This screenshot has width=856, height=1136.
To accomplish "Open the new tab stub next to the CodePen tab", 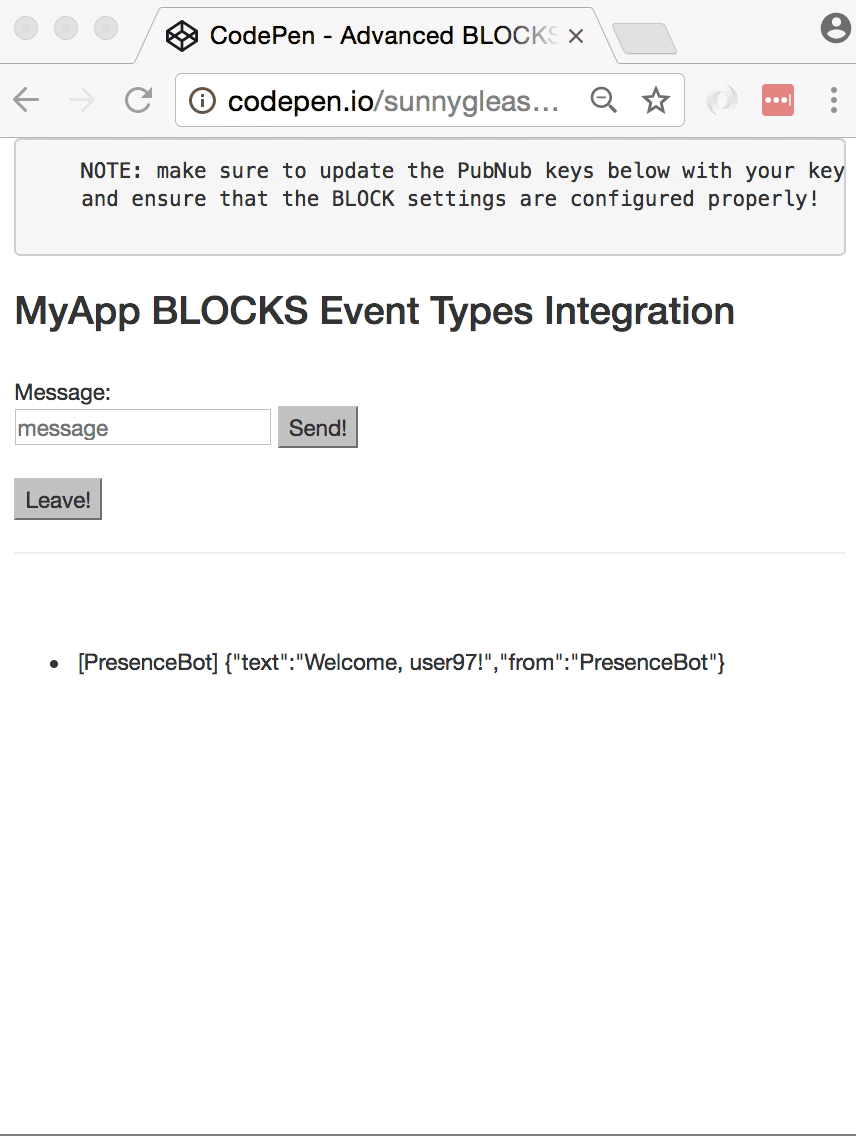I will coord(644,36).
